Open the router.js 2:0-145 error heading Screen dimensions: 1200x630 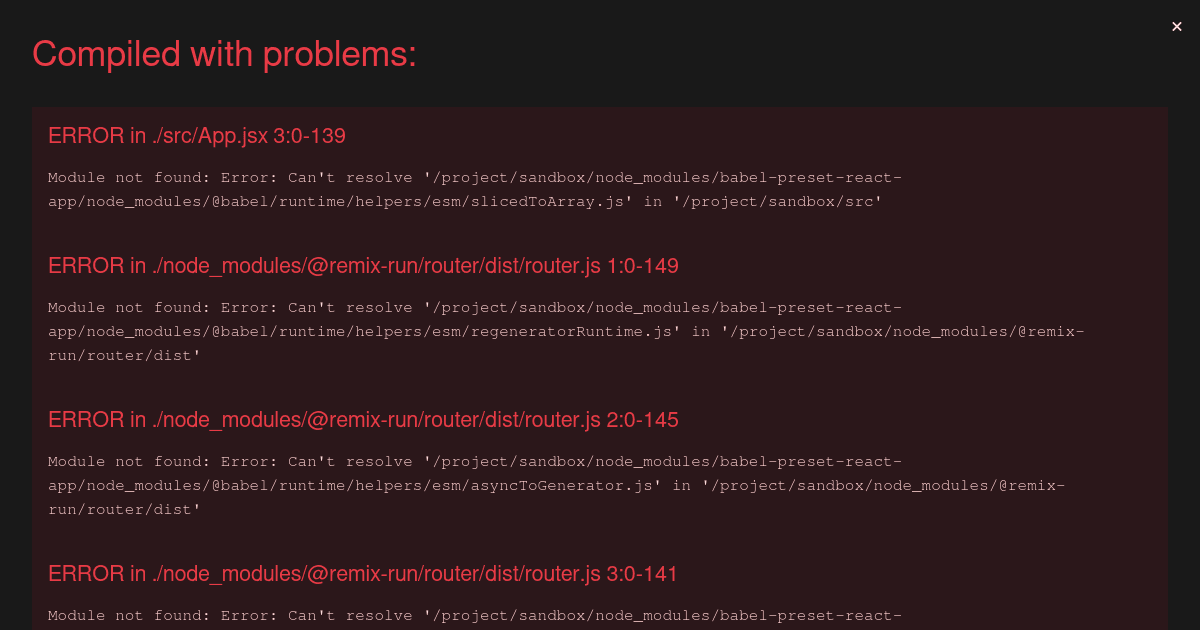[x=363, y=420]
